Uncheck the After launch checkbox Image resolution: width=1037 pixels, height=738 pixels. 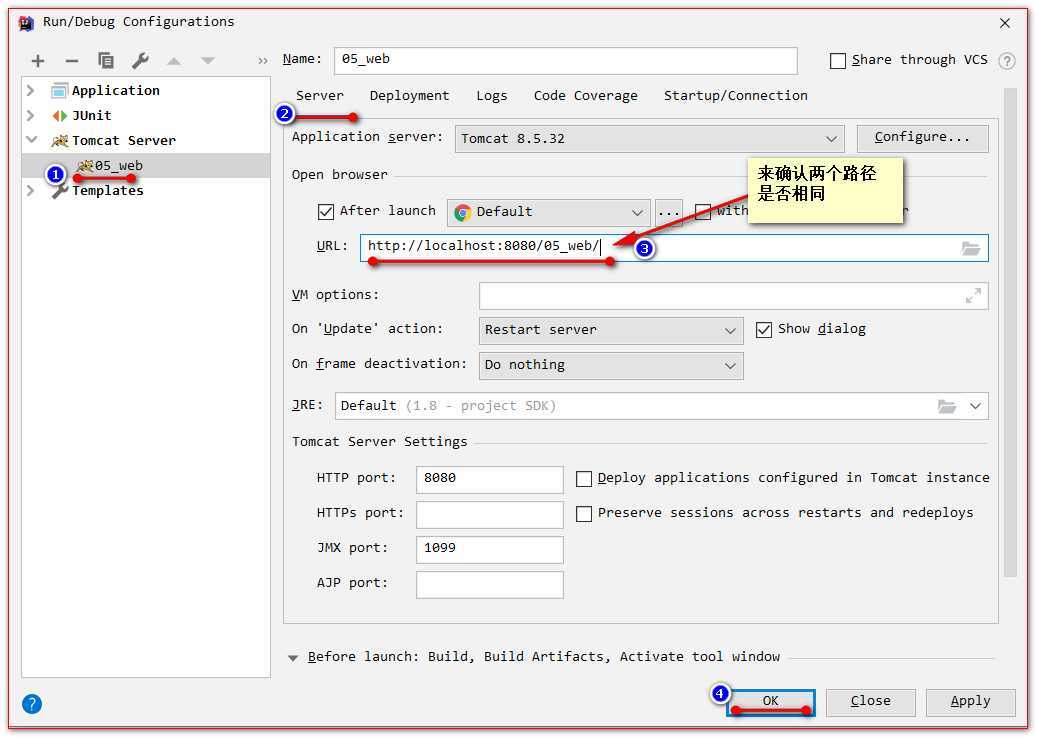coord(325,212)
